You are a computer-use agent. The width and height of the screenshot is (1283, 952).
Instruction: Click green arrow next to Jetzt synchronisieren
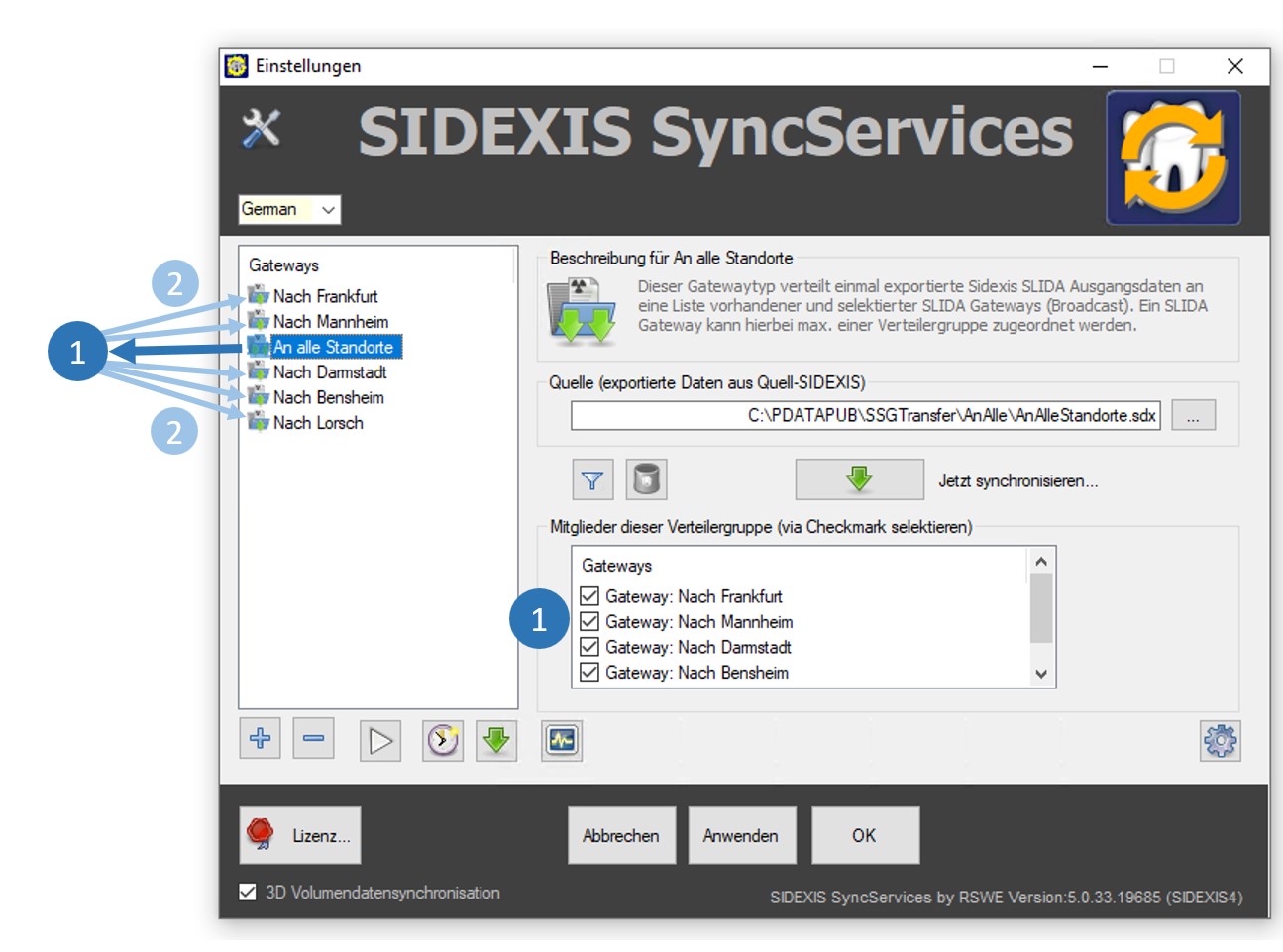tap(859, 479)
